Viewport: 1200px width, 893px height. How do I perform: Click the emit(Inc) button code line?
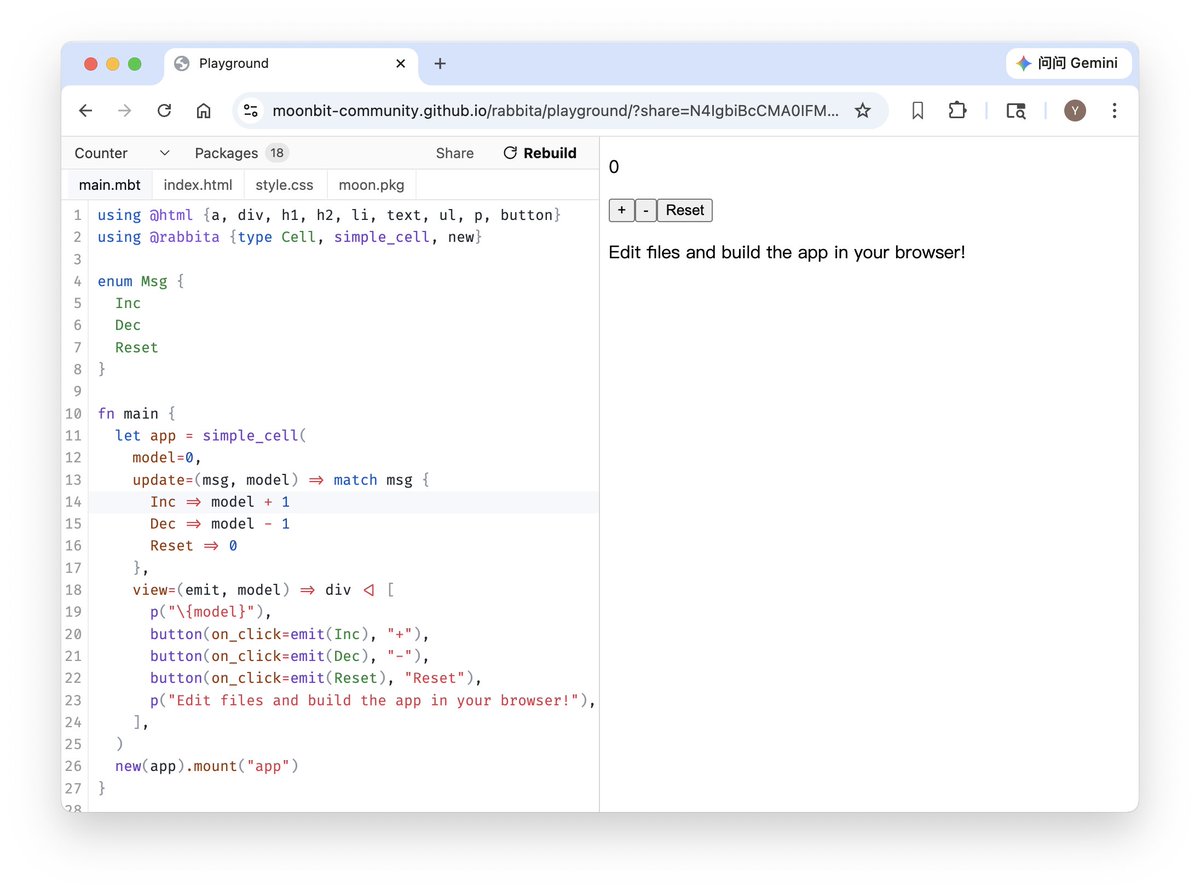point(290,634)
